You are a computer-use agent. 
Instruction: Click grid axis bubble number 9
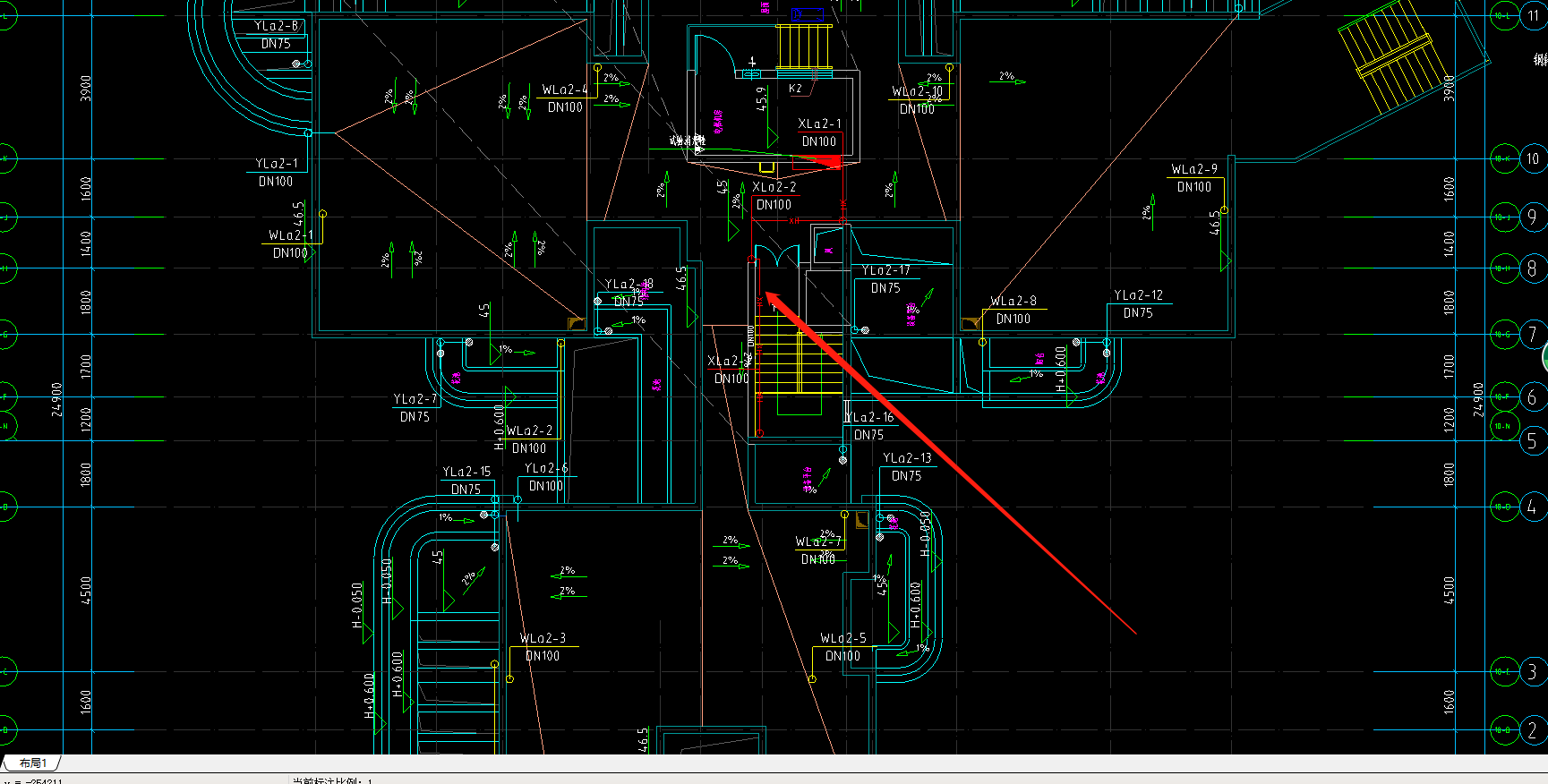click(x=1533, y=217)
